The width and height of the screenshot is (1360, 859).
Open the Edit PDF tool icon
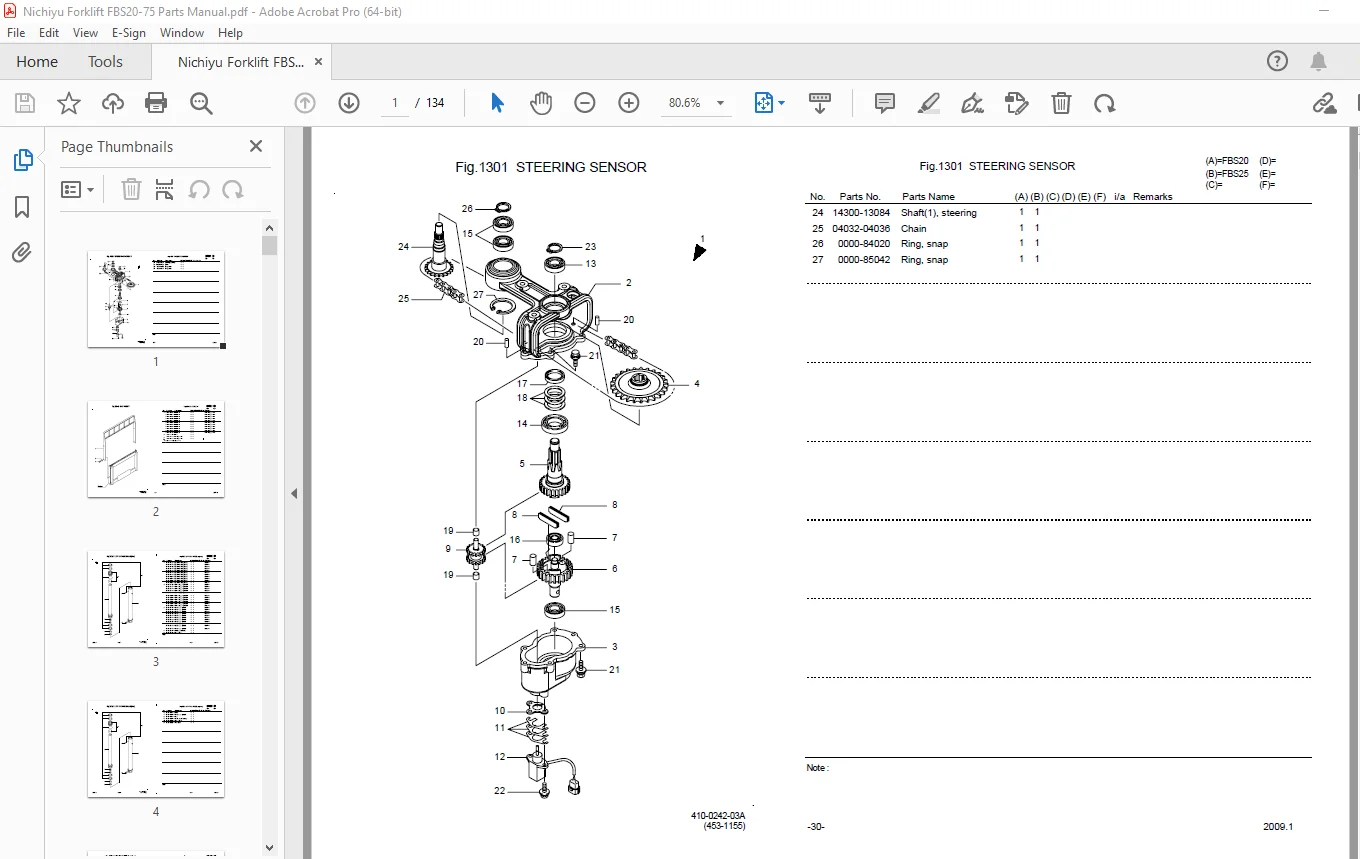coord(1017,103)
